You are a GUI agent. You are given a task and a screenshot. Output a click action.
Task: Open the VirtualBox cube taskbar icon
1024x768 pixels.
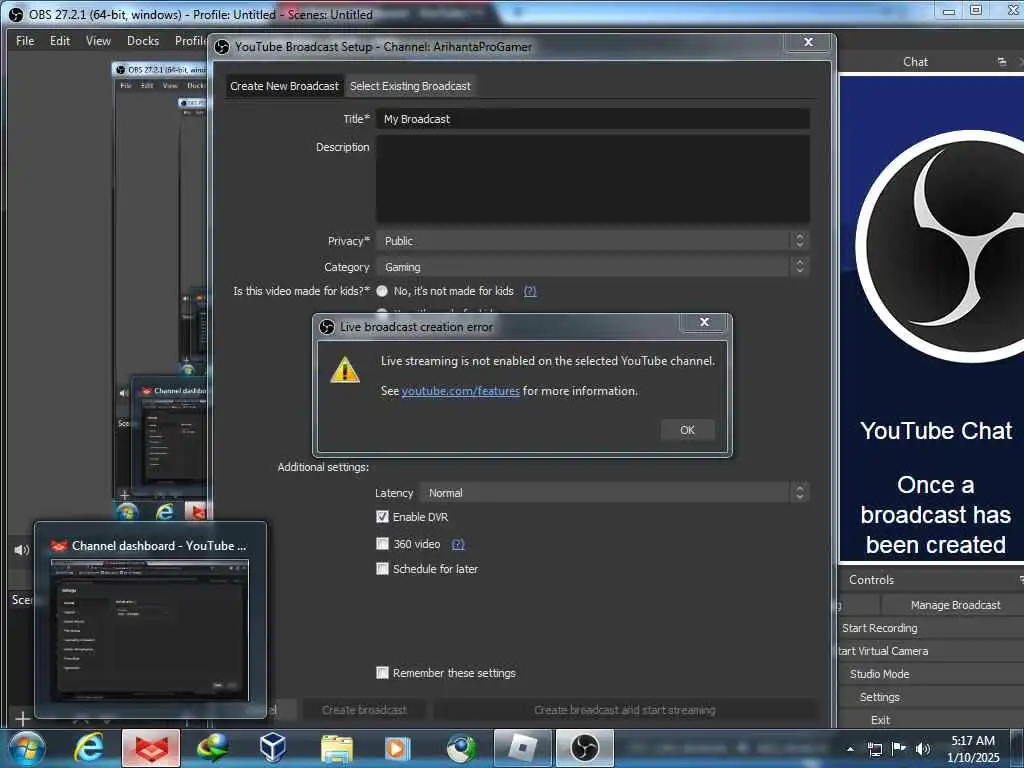click(x=273, y=748)
